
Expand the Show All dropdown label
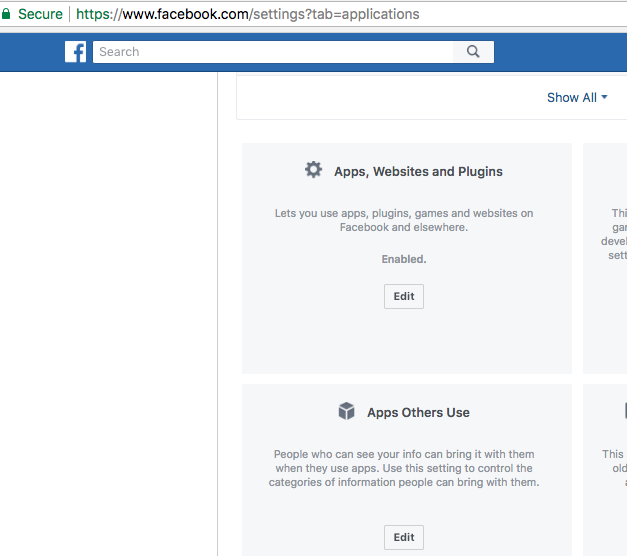point(571,97)
